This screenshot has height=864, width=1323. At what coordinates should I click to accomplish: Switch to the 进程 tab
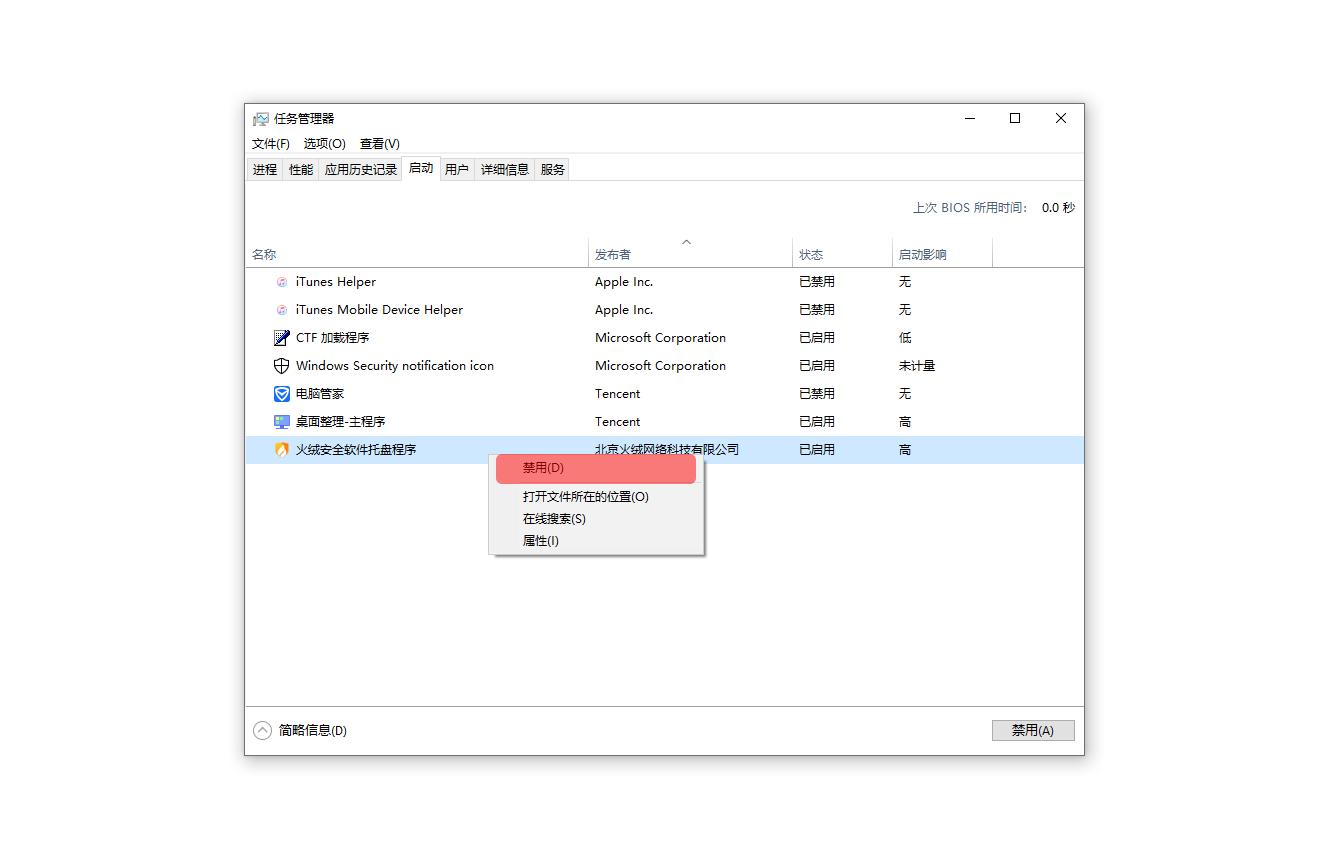tap(264, 169)
